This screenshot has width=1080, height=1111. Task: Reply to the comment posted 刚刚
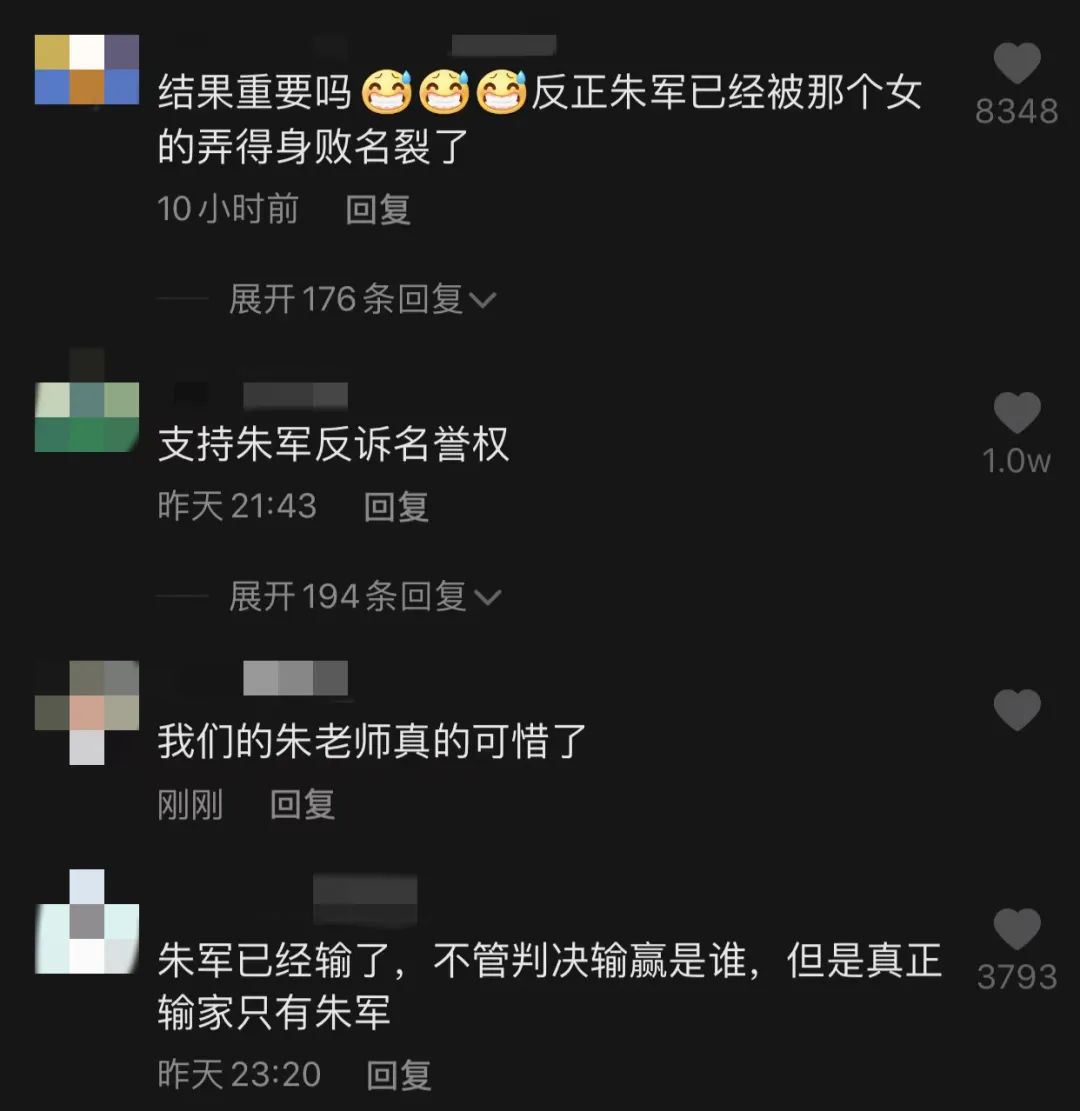303,805
